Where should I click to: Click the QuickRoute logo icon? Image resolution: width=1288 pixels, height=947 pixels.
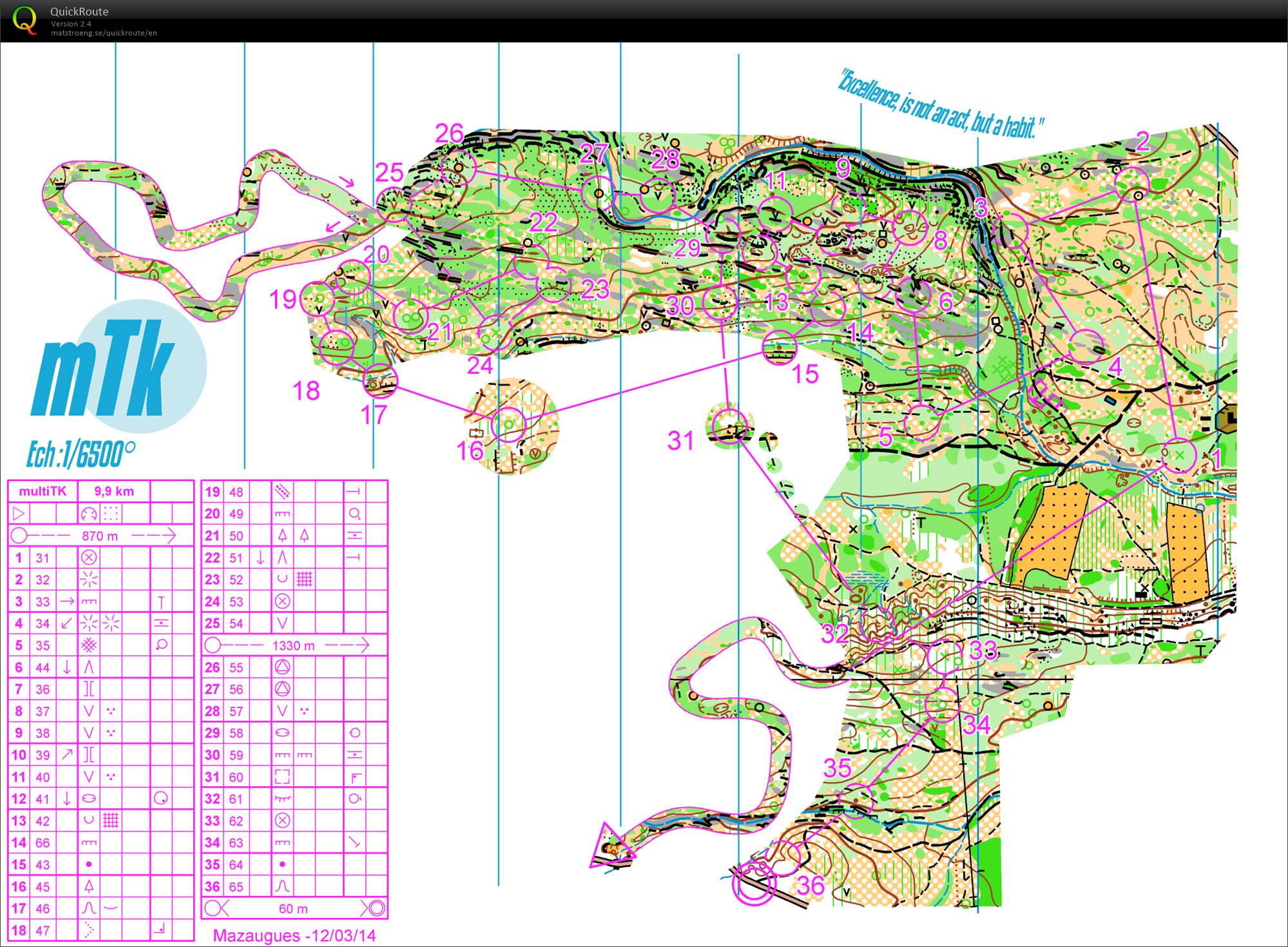[x=24, y=19]
